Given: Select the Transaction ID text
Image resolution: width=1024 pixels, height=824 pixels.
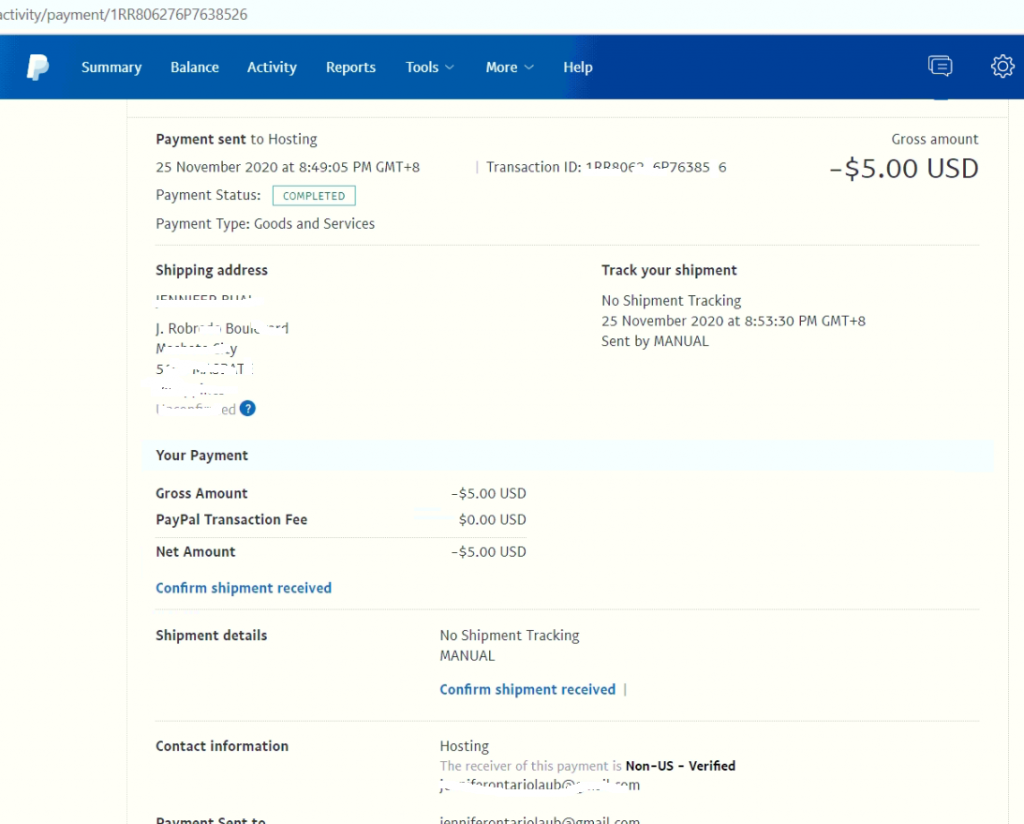Looking at the screenshot, I should click(606, 167).
